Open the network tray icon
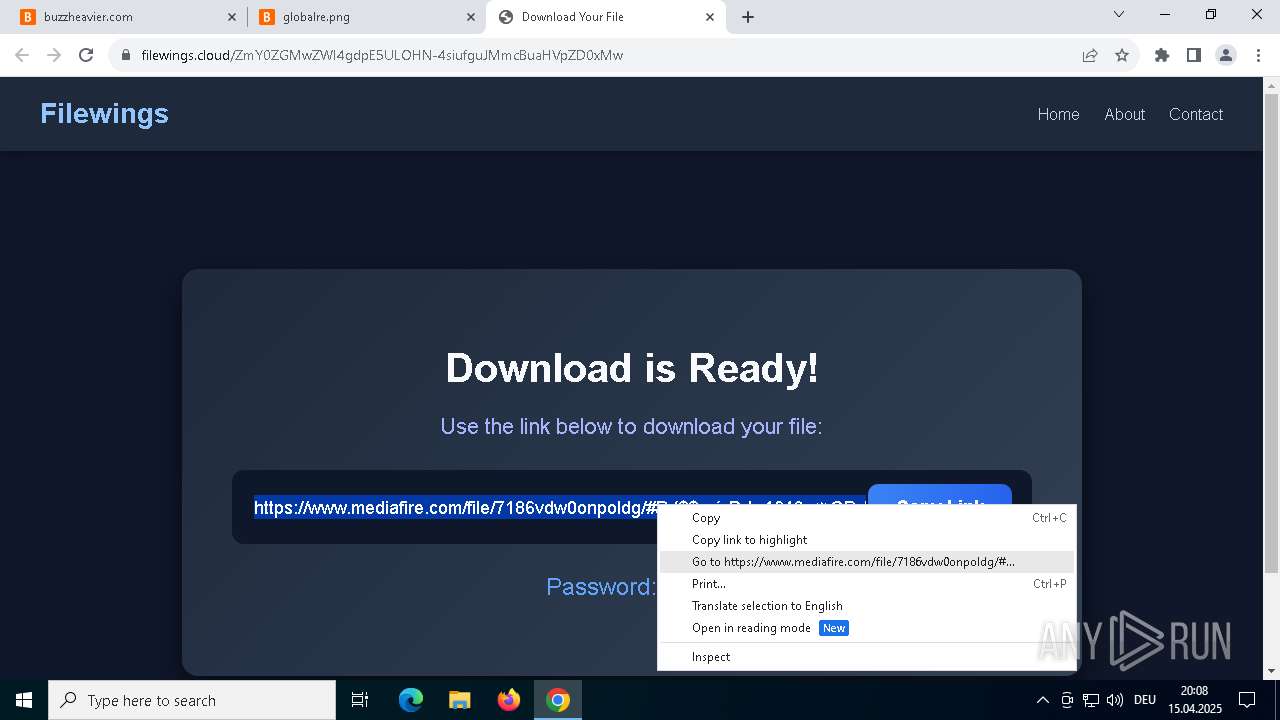The width and height of the screenshot is (1280, 720). [1091, 700]
